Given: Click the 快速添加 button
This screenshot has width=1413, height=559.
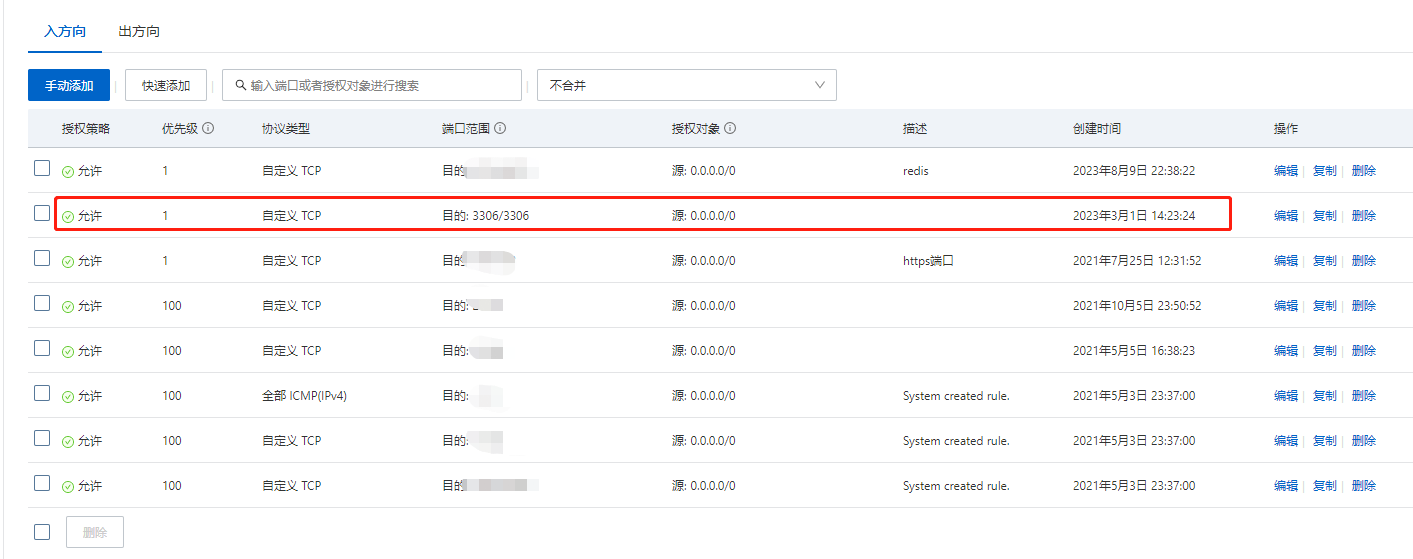Looking at the screenshot, I should [166, 85].
